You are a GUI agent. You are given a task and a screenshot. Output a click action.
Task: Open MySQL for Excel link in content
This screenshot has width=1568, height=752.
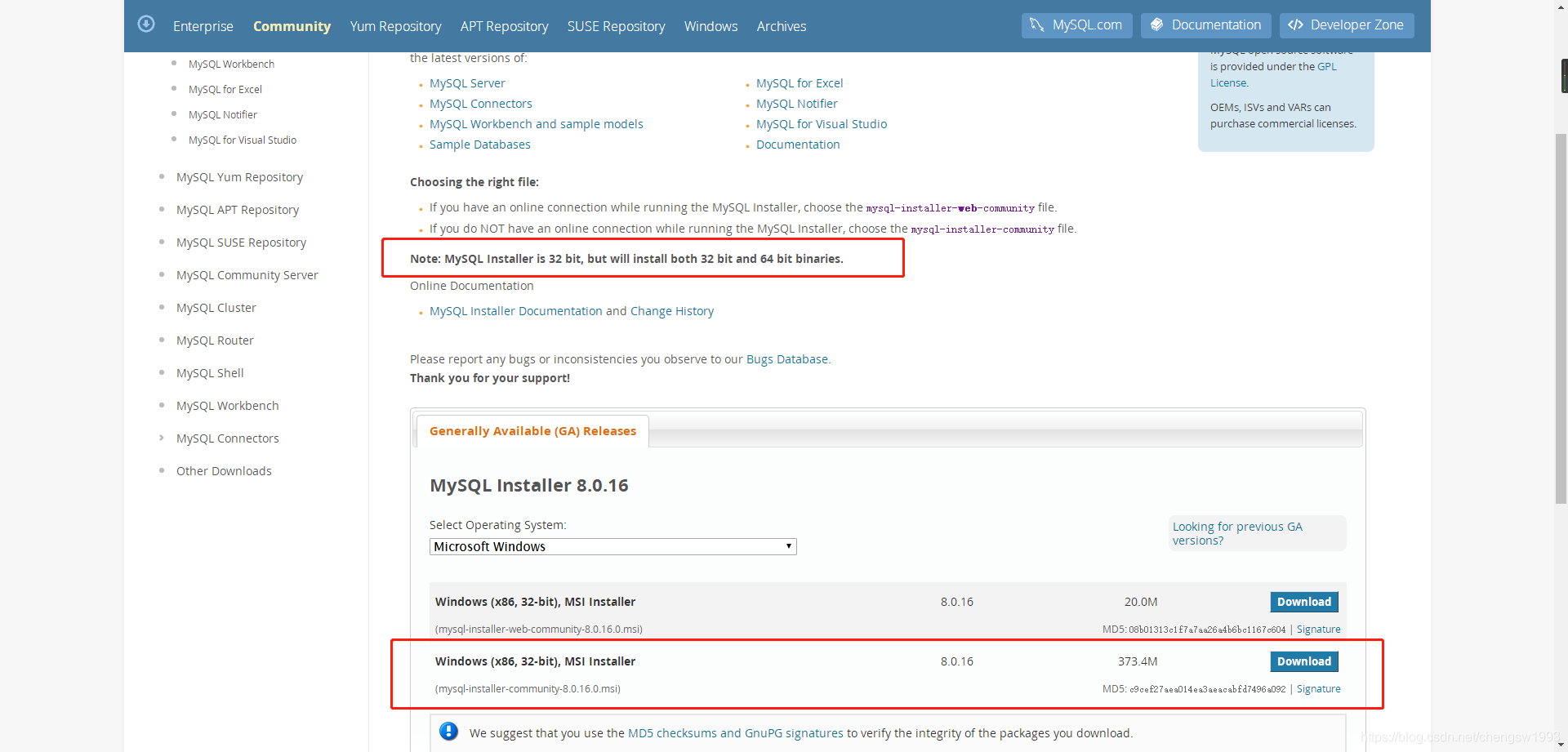pyautogui.click(x=800, y=83)
